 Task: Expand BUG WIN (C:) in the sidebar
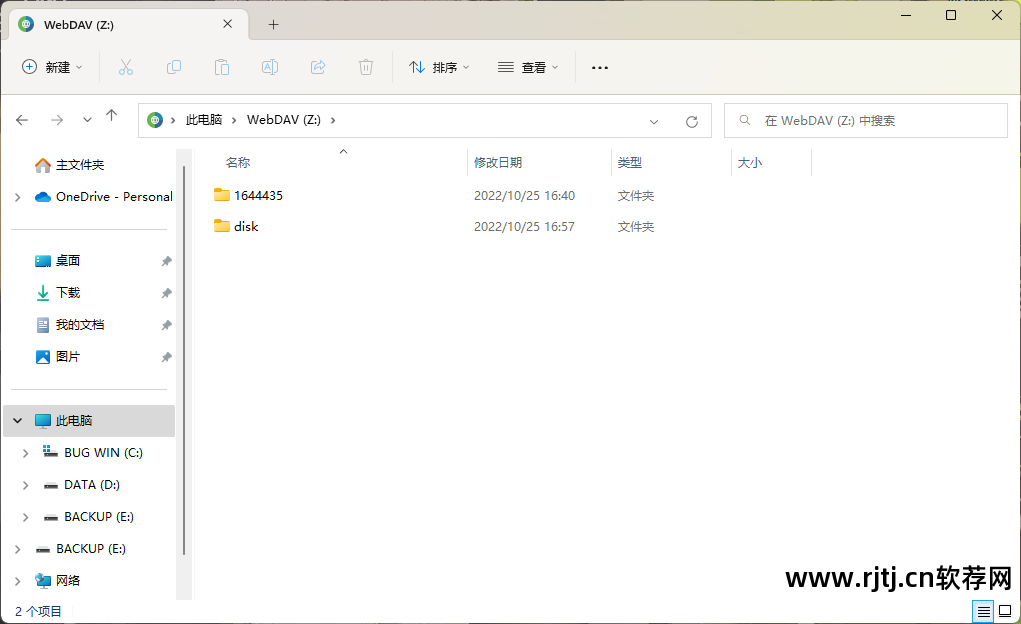[x=25, y=452]
